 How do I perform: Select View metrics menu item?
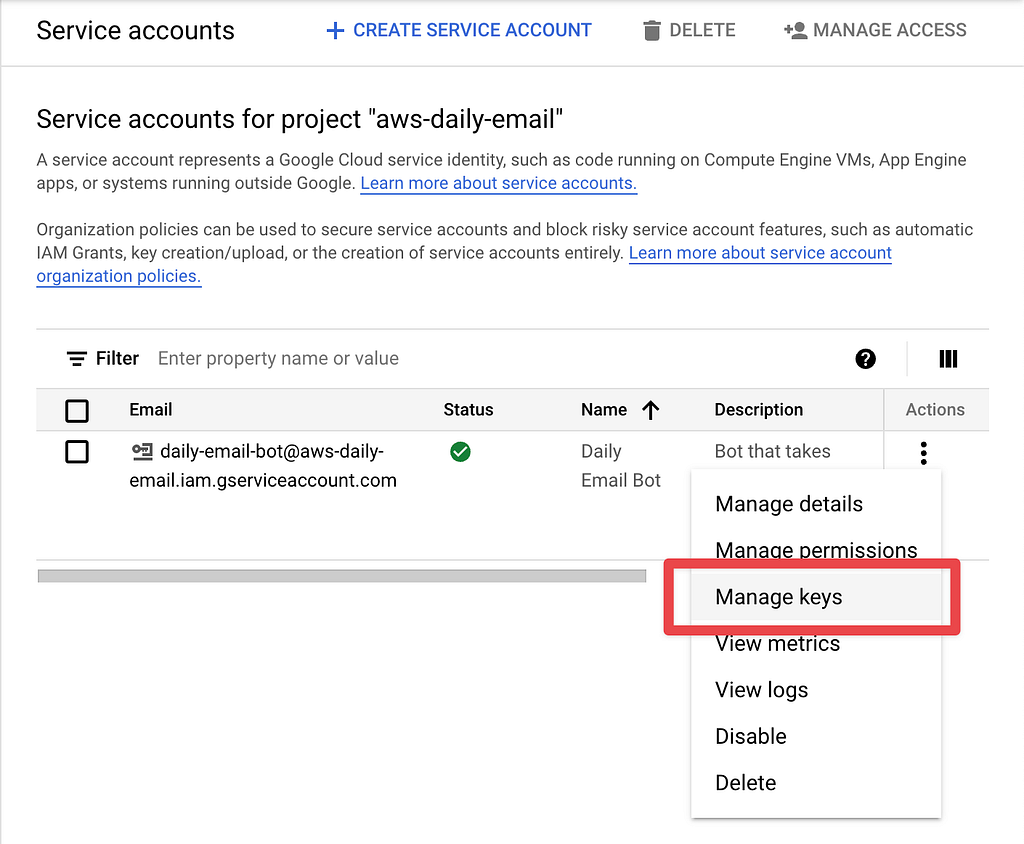(816, 643)
